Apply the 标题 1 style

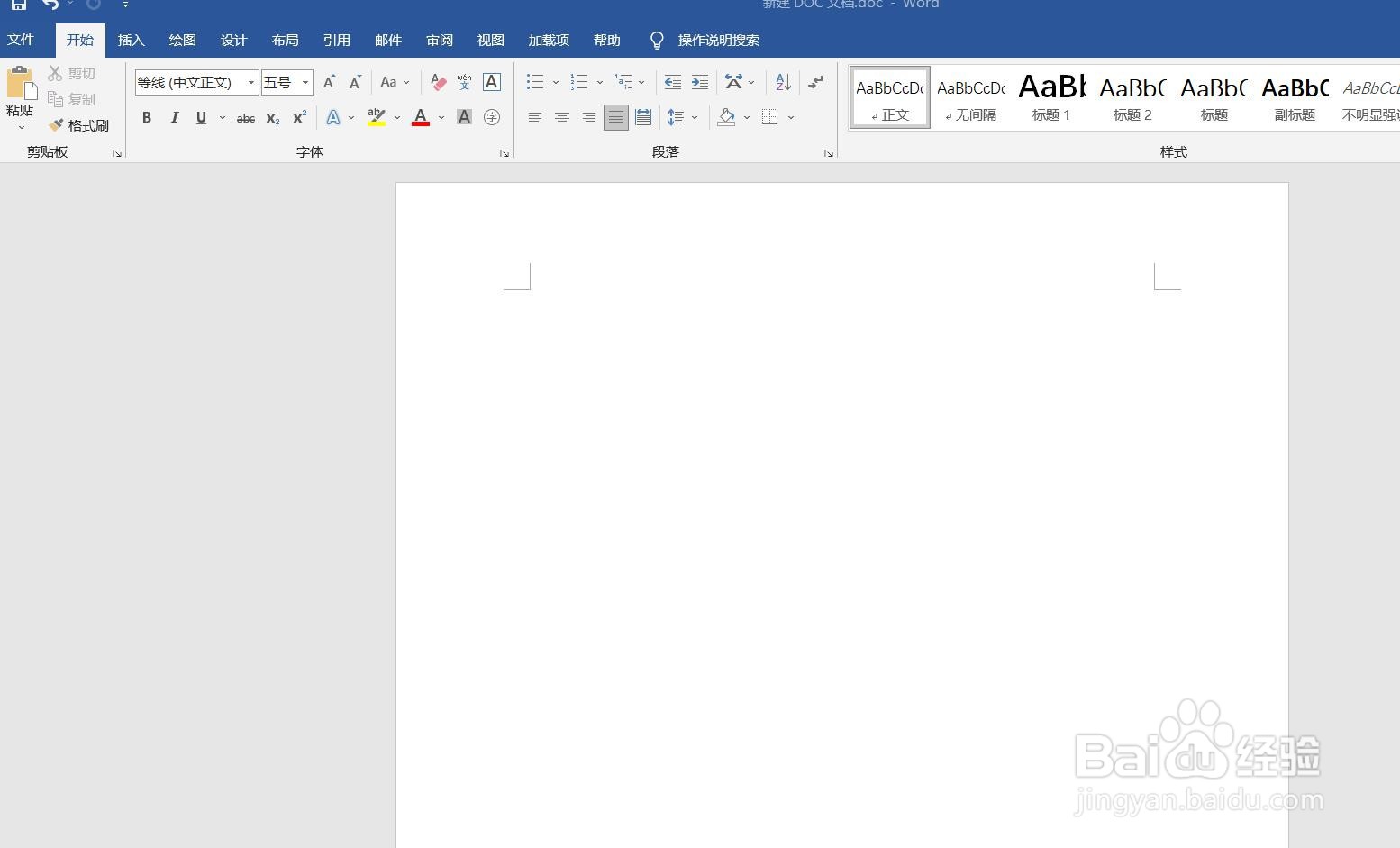click(1051, 97)
